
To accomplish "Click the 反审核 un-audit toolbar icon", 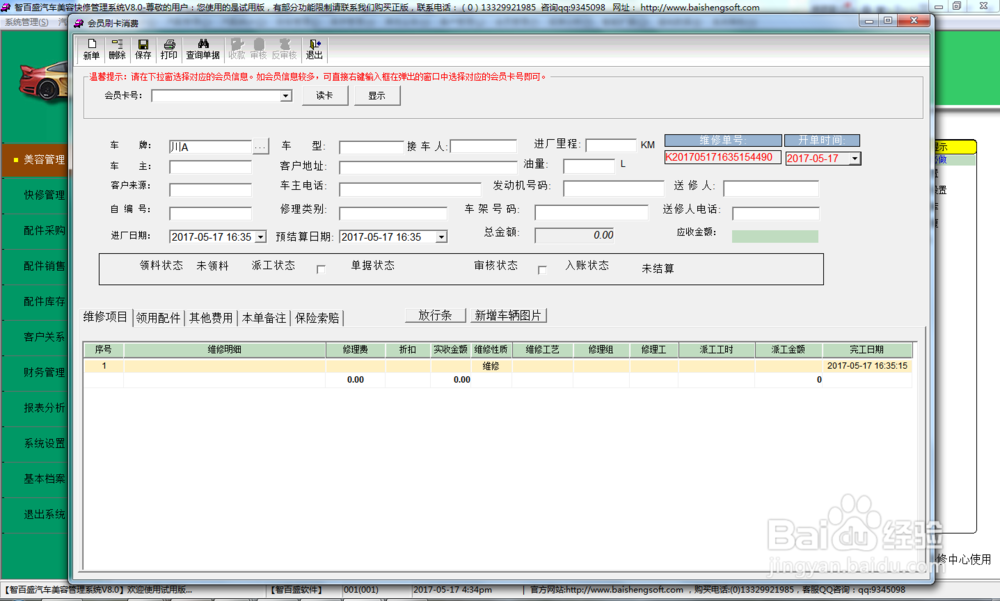I will point(284,49).
